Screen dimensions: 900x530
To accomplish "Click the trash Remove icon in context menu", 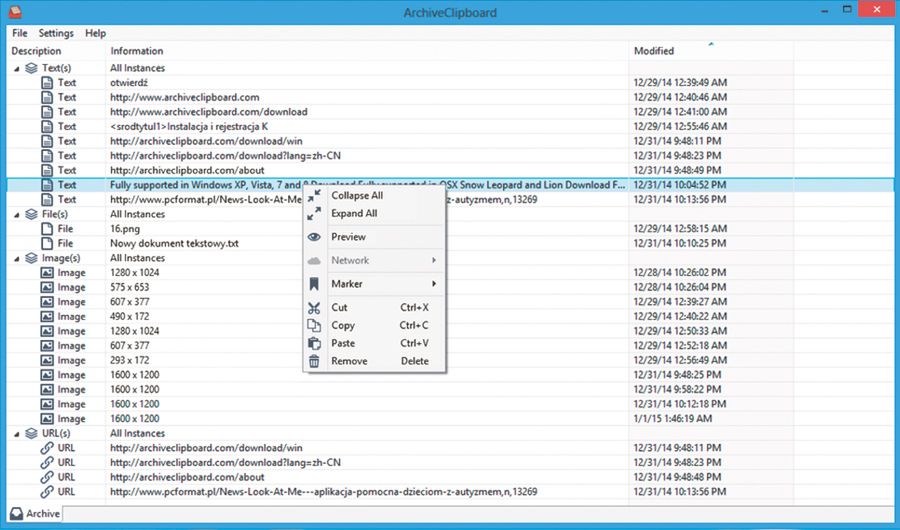I will click(314, 361).
